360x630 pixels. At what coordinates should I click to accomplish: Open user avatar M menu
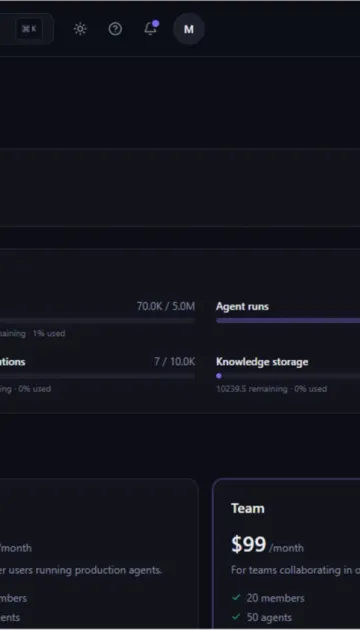click(189, 29)
